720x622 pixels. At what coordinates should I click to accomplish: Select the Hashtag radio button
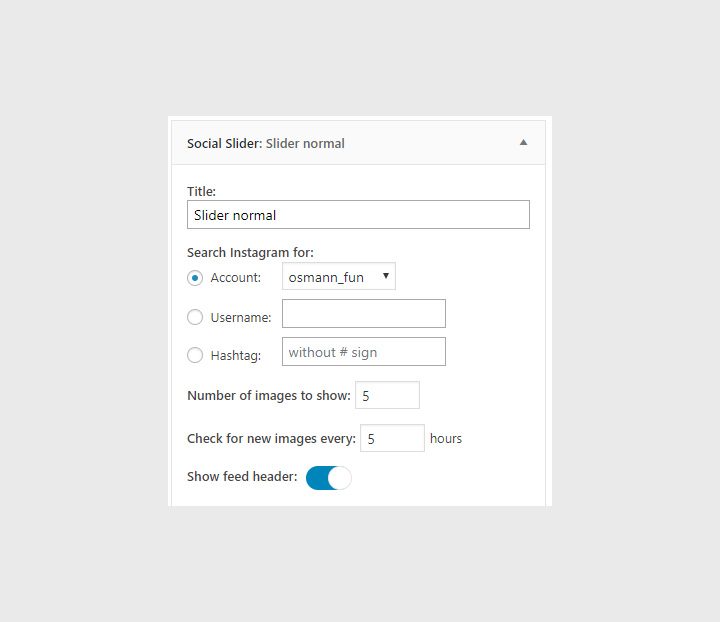[x=195, y=355]
